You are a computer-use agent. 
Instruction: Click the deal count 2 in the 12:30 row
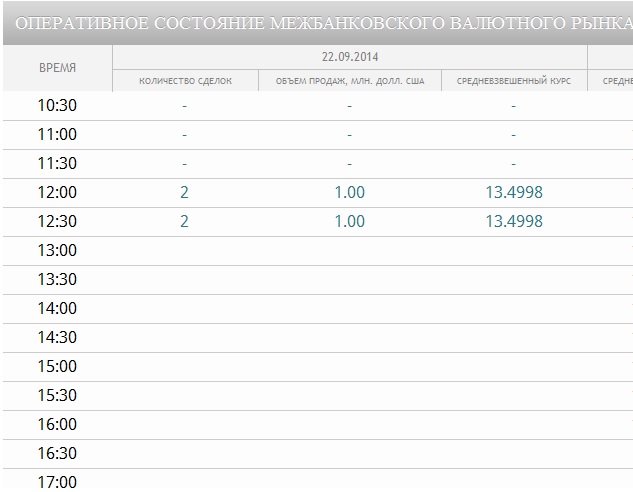(184, 221)
